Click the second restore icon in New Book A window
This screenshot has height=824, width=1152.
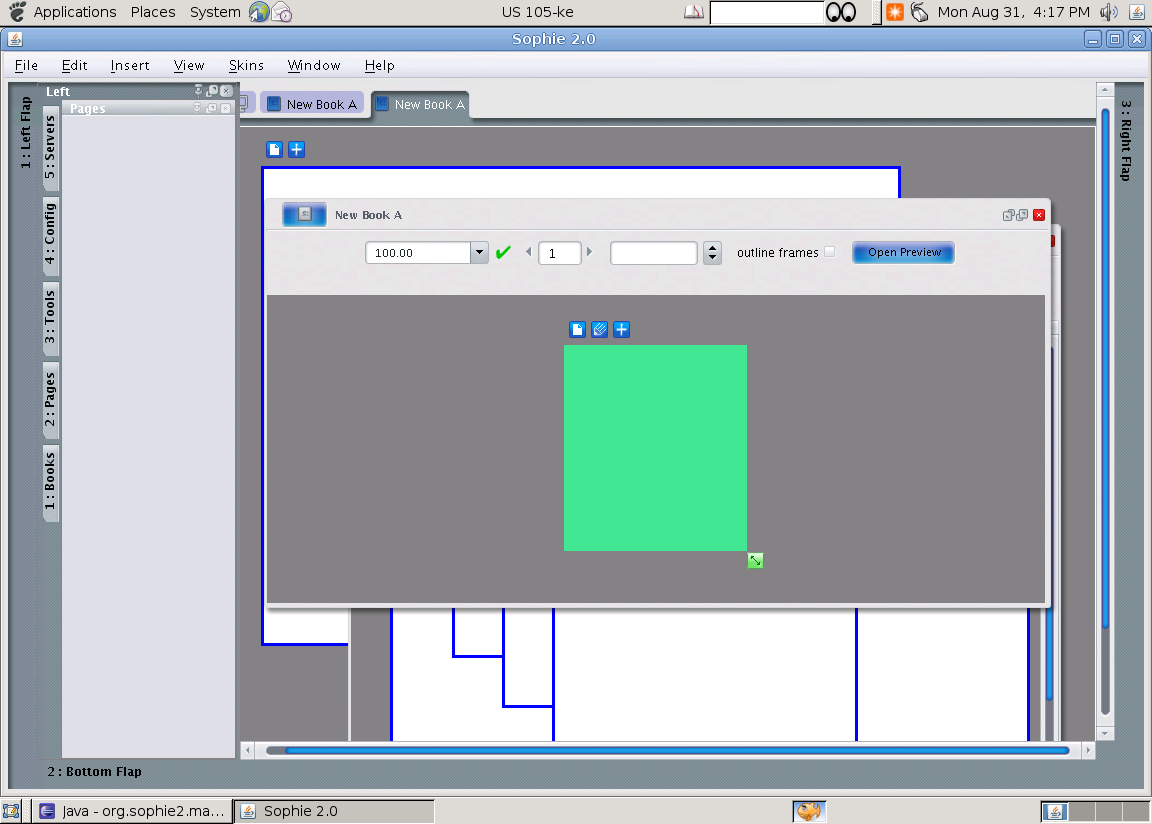coord(1022,215)
